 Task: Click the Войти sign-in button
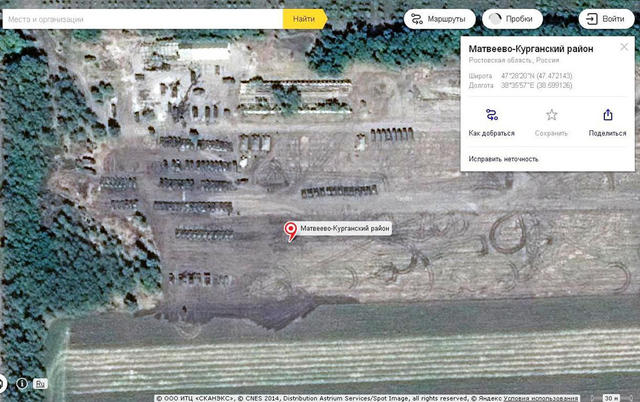click(x=606, y=19)
